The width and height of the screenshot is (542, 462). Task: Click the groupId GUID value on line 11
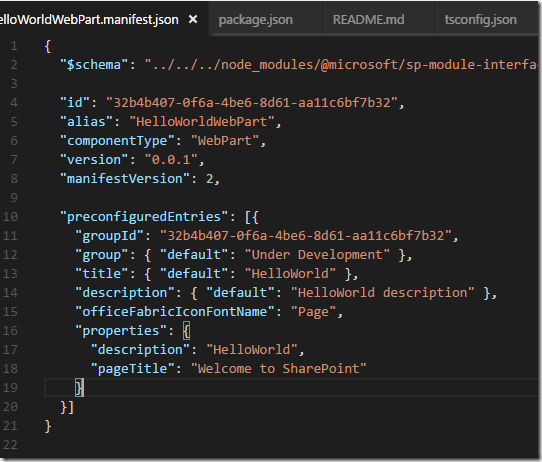coord(306,236)
